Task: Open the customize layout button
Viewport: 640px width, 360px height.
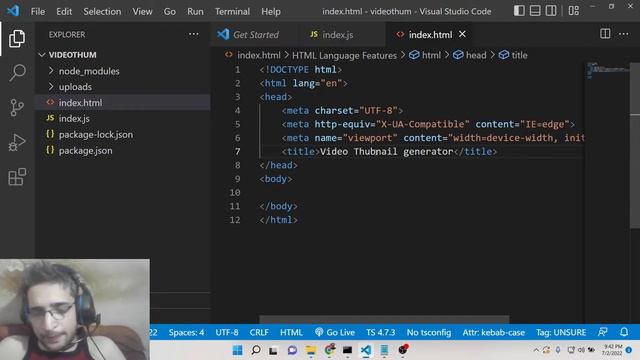Action: pyautogui.click(x=573, y=11)
